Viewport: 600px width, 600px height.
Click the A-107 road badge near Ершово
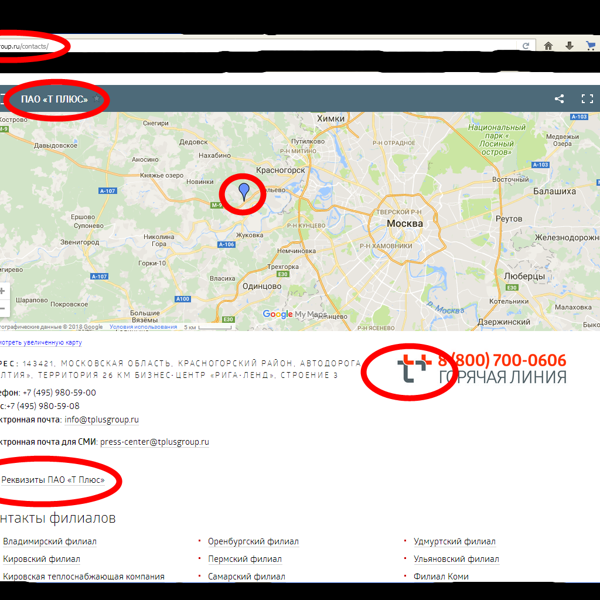click(108, 191)
